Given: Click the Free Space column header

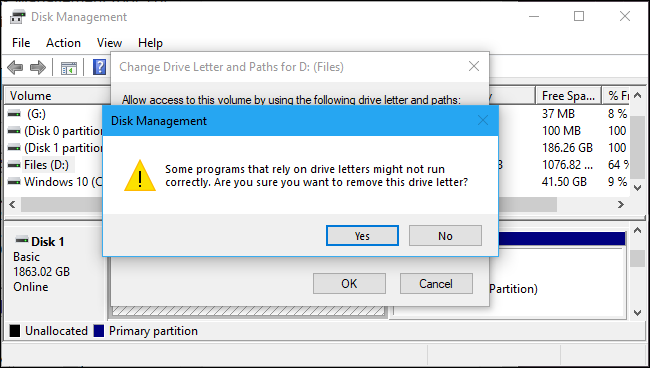Looking at the screenshot, I should click(x=568, y=96).
